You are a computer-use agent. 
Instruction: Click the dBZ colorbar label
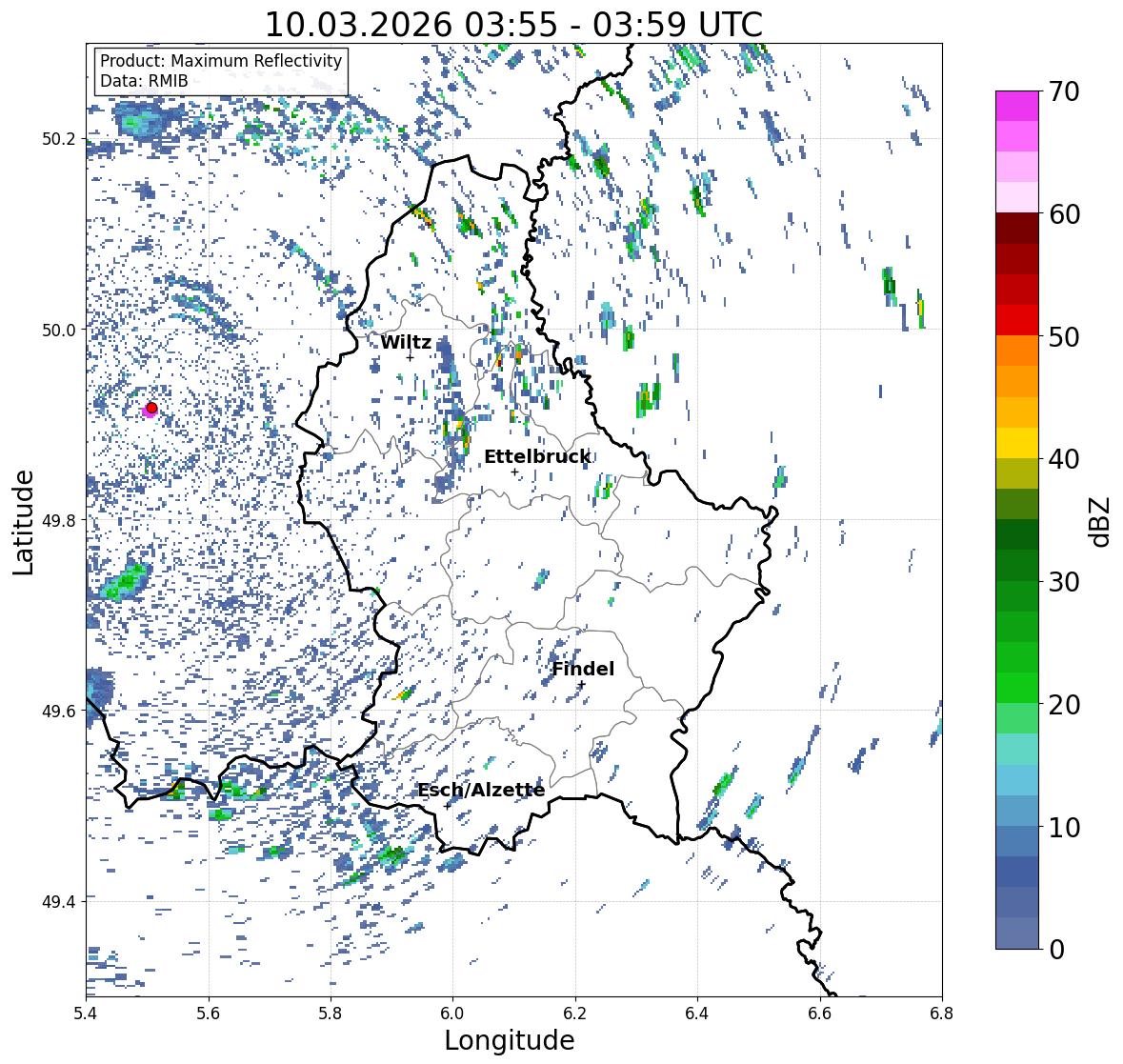click(x=1101, y=522)
